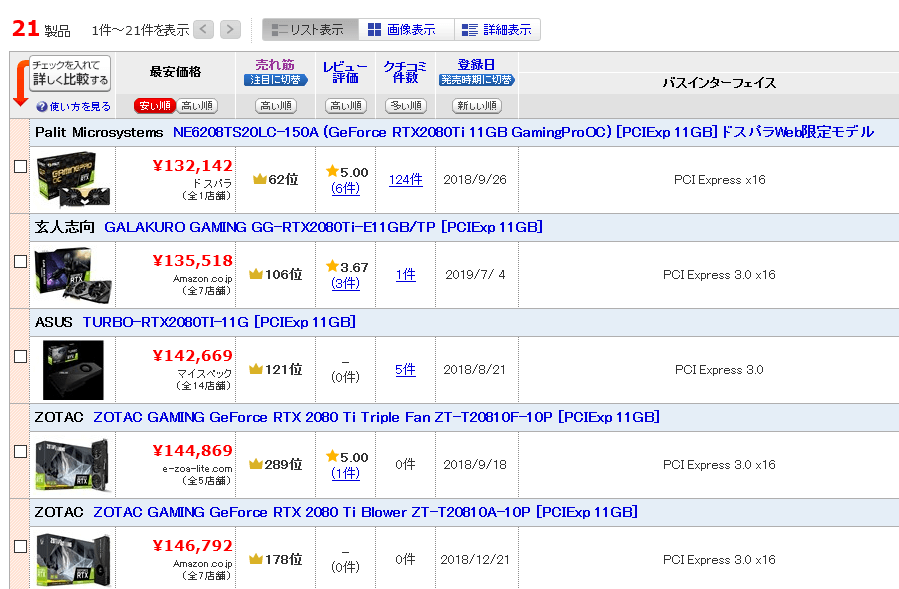
Task: Switch to 画像表示 view
Action: point(406,30)
